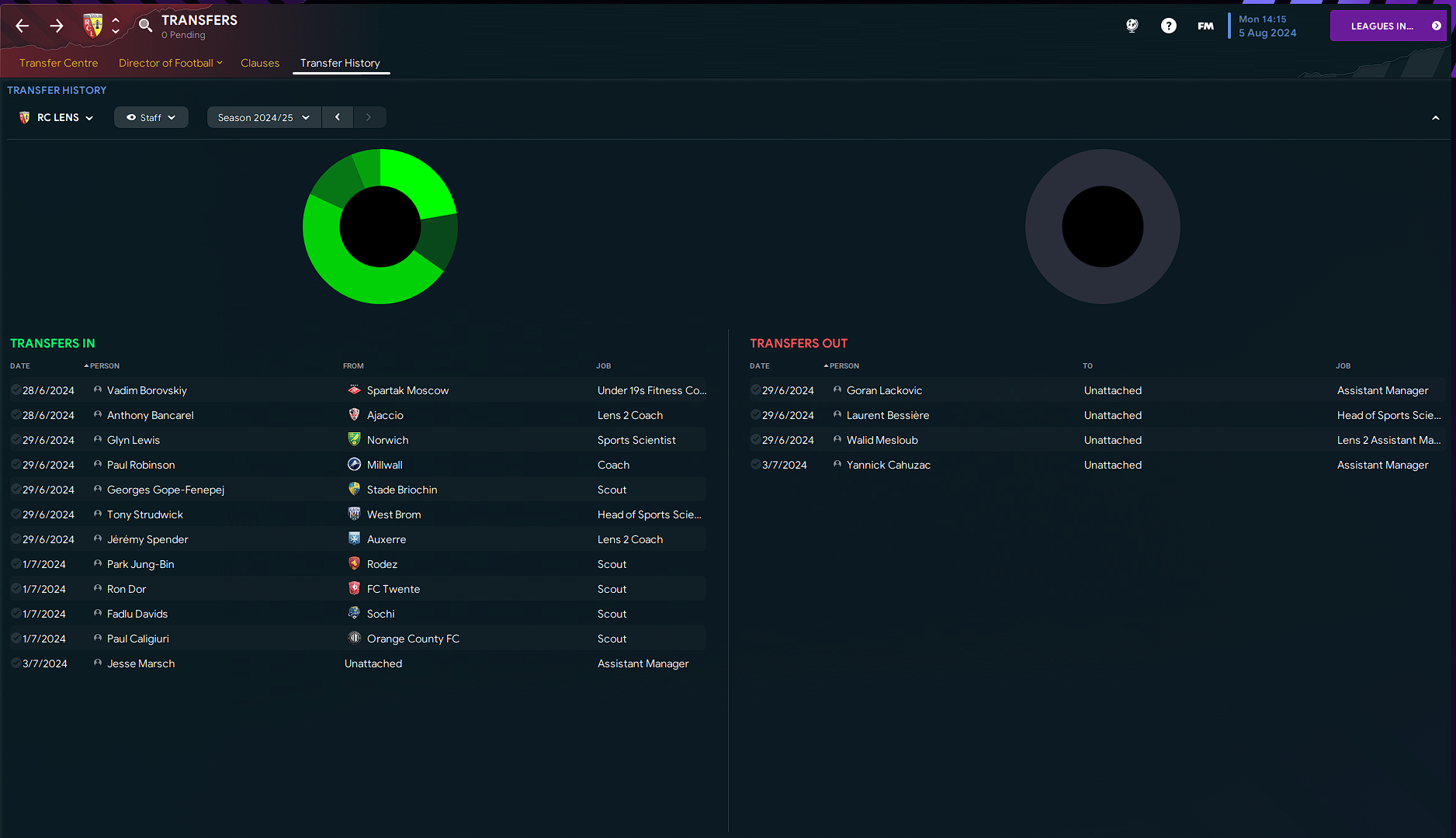This screenshot has height=838, width=1456.
Task: Open the RC Lens club badge menu
Action: point(93,26)
